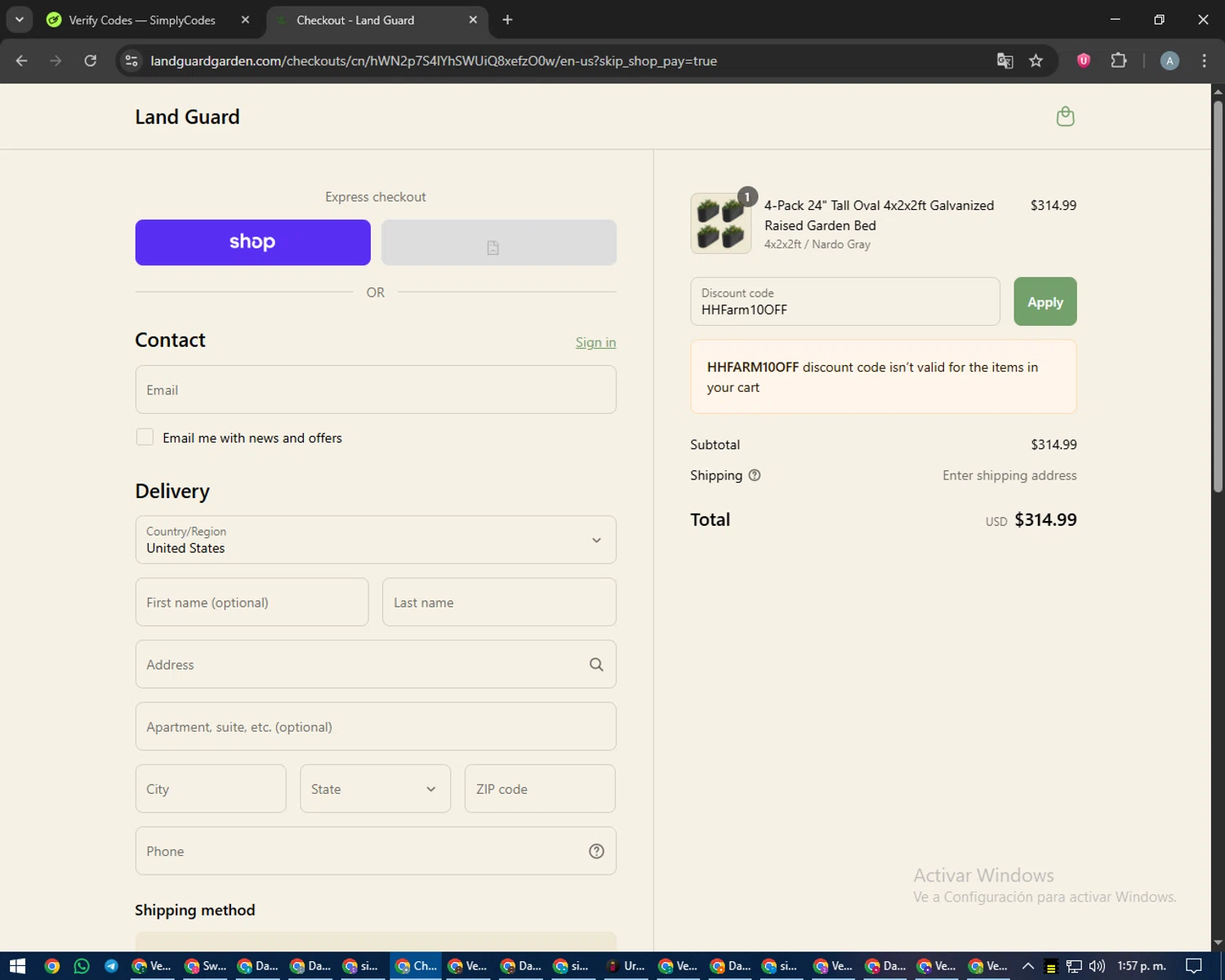Open the tab search dropdown arrow
This screenshot has width=1225, height=980.
19,20
